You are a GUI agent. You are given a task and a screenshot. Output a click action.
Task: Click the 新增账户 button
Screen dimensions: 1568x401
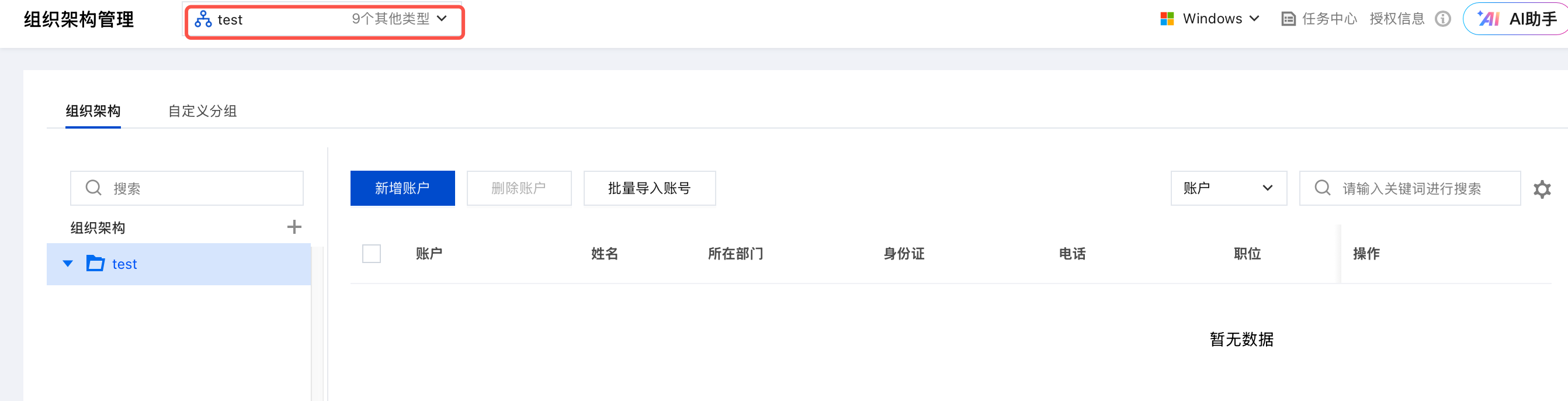[403, 188]
